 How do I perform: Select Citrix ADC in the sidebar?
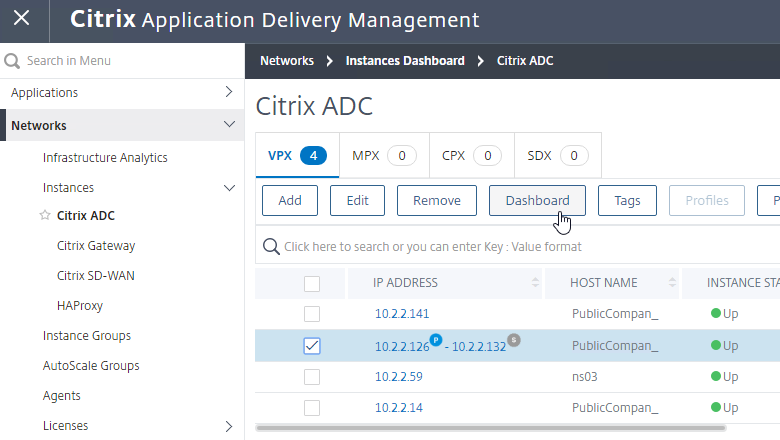86,215
